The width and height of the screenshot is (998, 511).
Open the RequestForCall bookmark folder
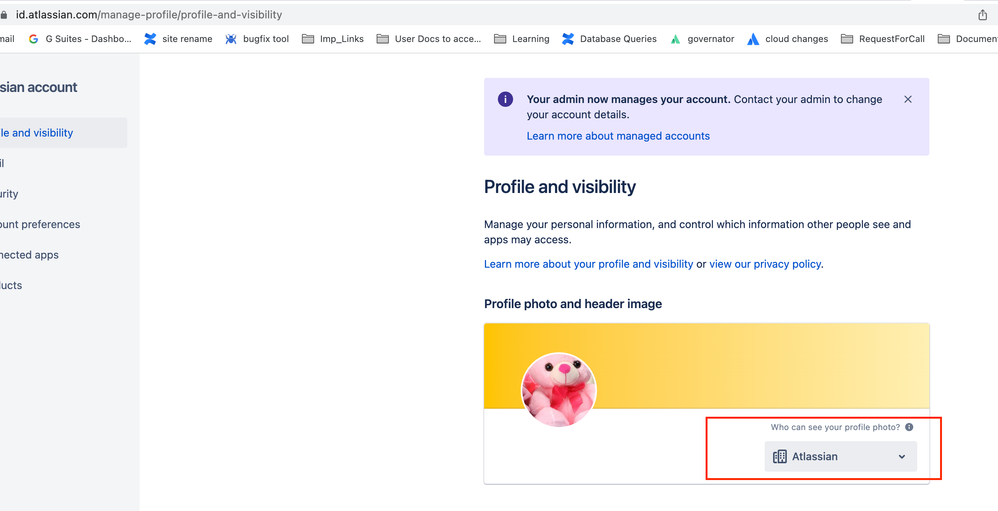coord(883,39)
